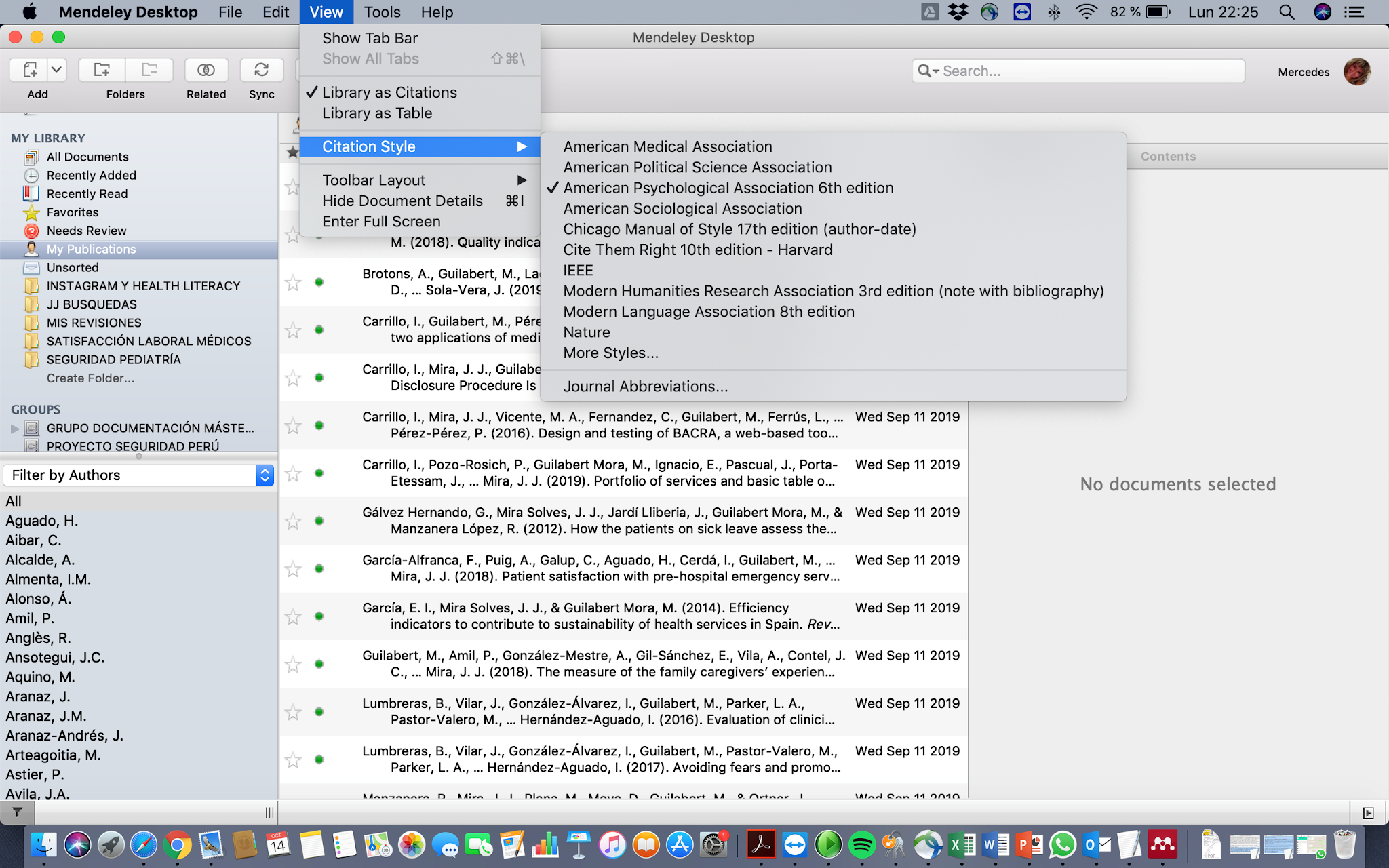Toggle read status dot for García-Alfranca entry

(319, 568)
